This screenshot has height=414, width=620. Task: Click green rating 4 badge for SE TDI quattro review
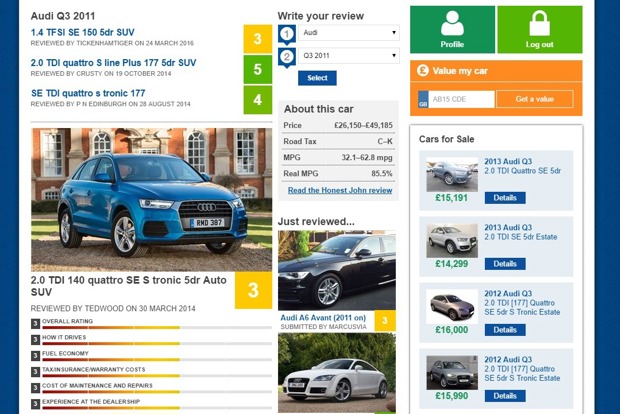click(257, 100)
